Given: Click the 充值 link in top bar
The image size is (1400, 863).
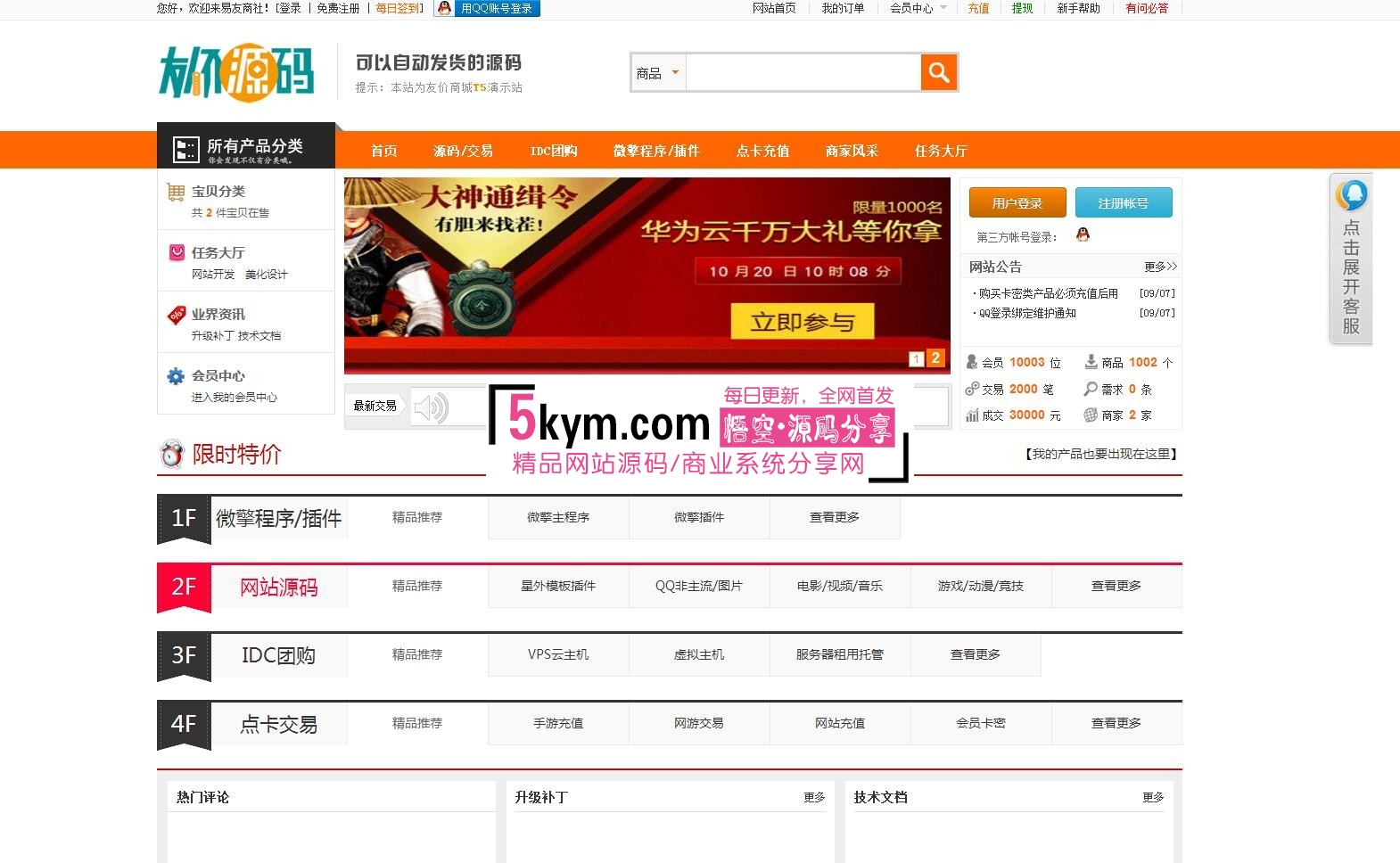Looking at the screenshot, I should [978, 8].
